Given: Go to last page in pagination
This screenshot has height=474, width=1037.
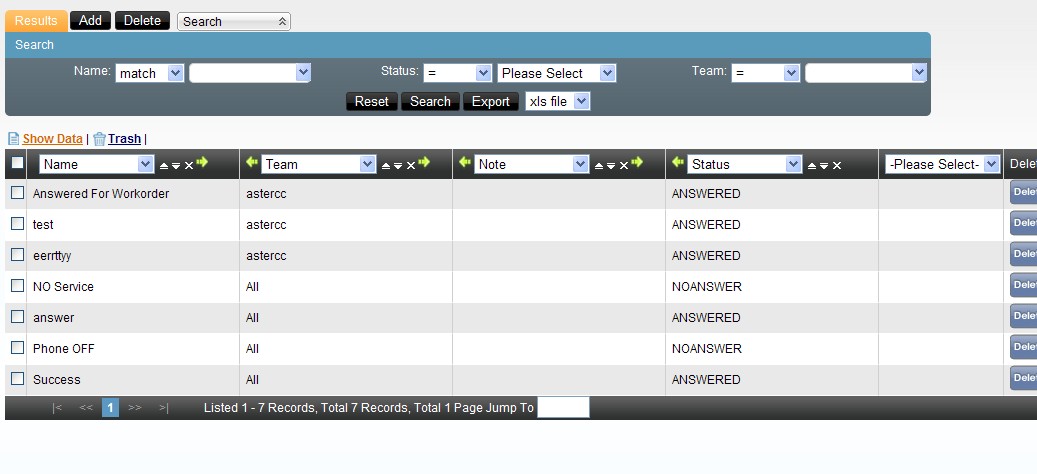Looking at the screenshot, I should (163, 408).
